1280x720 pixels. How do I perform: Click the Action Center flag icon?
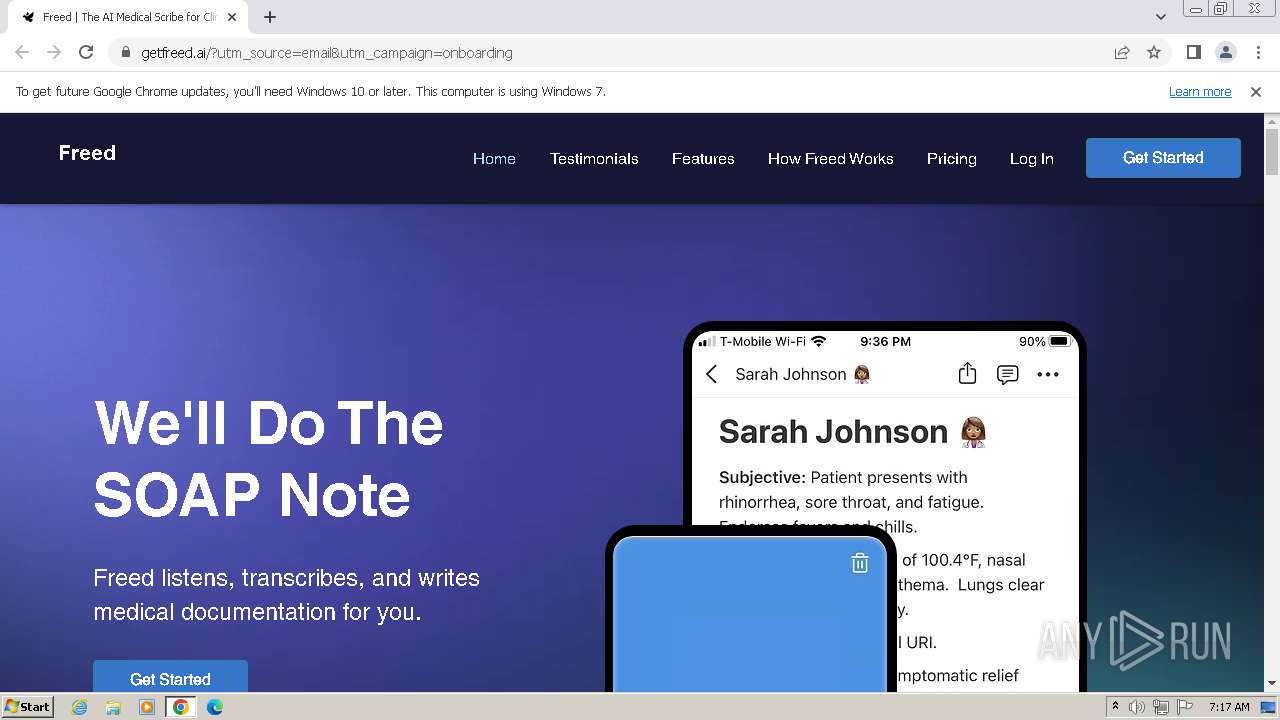coord(1185,707)
